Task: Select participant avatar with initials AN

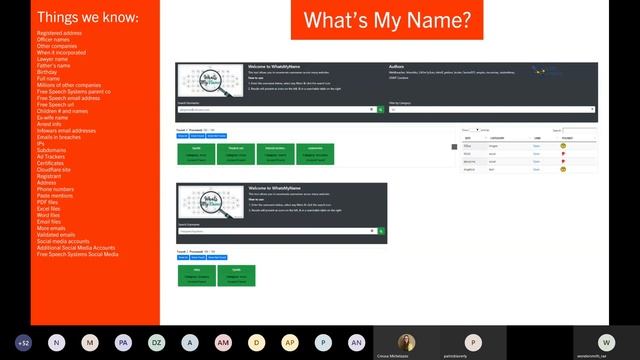Action: [356, 343]
